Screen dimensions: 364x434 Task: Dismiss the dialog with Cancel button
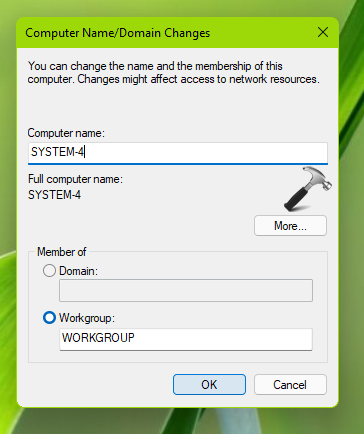(290, 384)
